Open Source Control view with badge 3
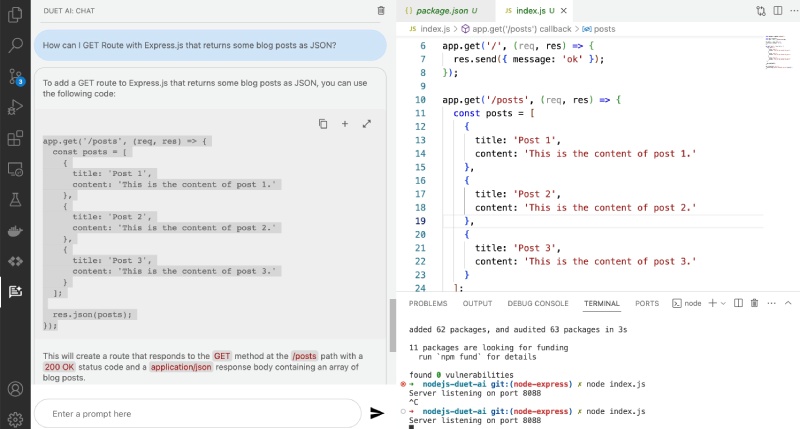800x429 pixels. [15, 77]
